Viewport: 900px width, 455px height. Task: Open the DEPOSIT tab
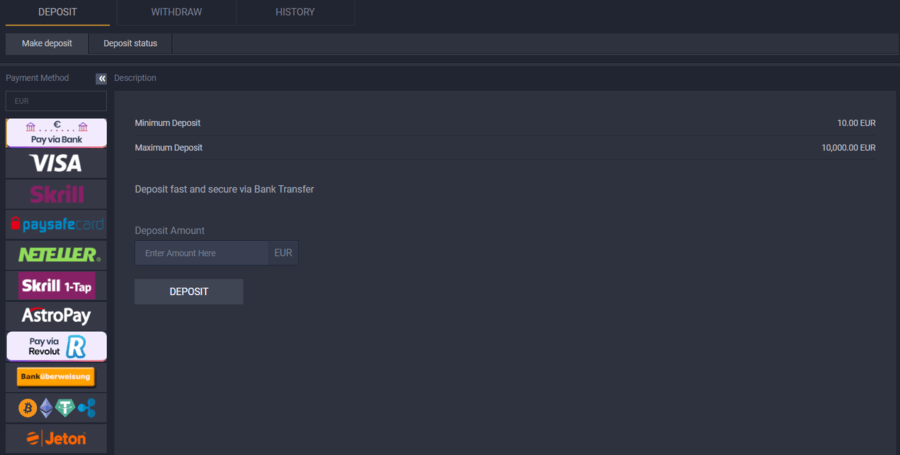pyautogui.click(x=57, y=12)
